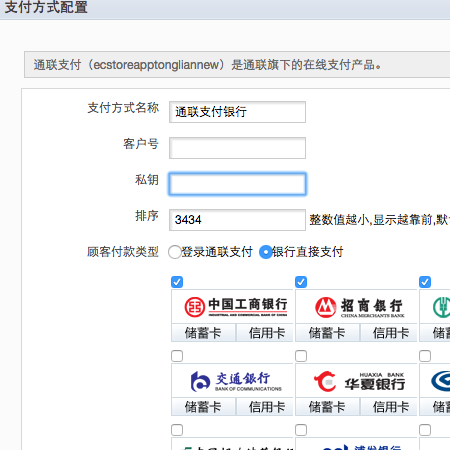Image resolution: width=450 pixels, height=450 pixels.
Task: Click the 支付方式配置 title text
Action: (x=46, y=7)
